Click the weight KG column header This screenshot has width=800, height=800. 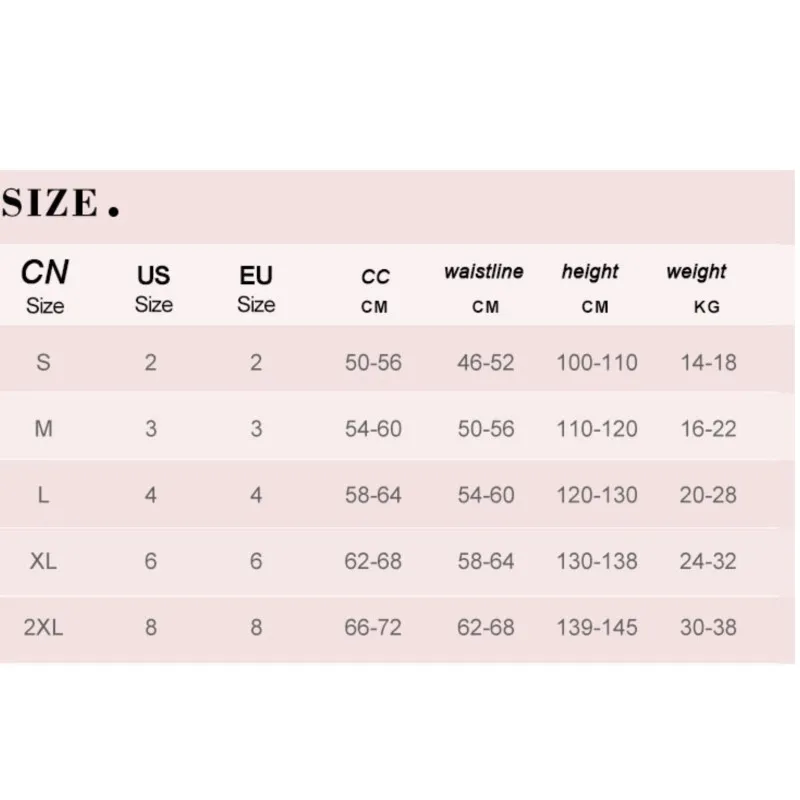pyautogui.click(x=697, y=288)
